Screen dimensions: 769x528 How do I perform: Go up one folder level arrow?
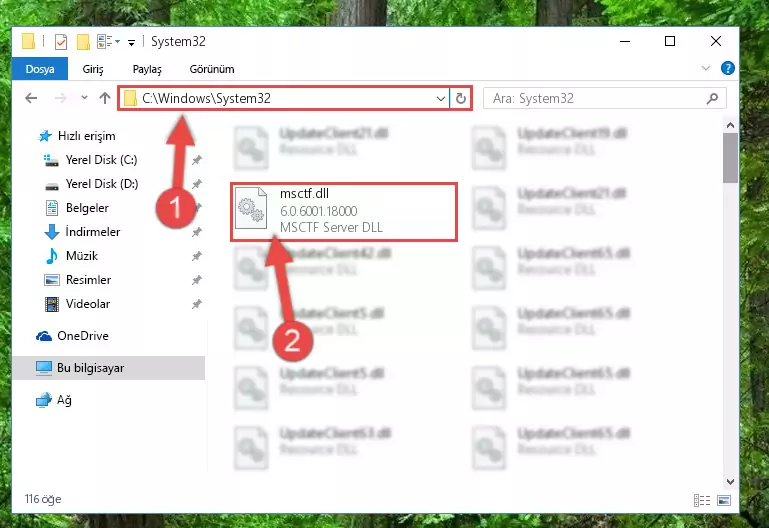click(x=104, y=98)
